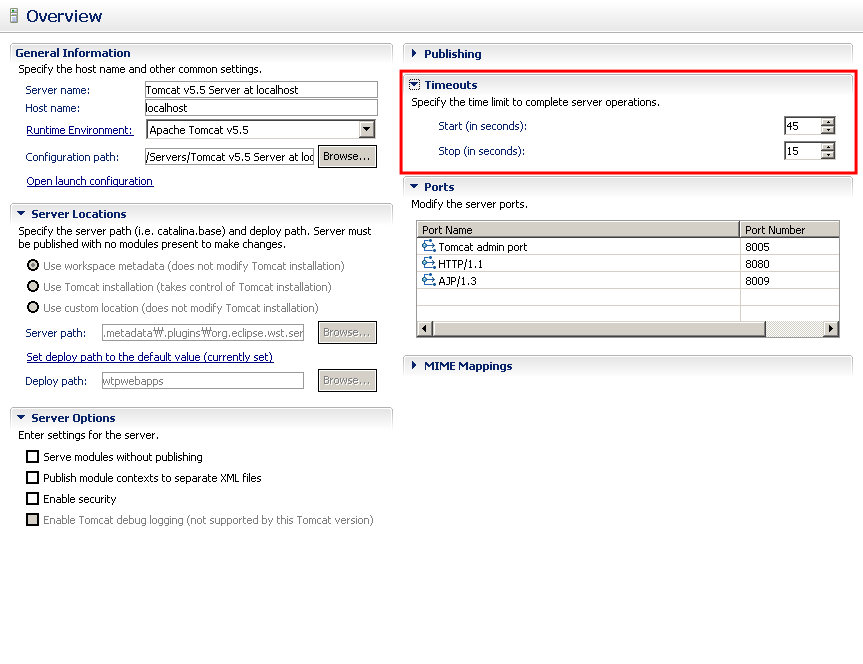Click the Port Name column header

[578, 230]
